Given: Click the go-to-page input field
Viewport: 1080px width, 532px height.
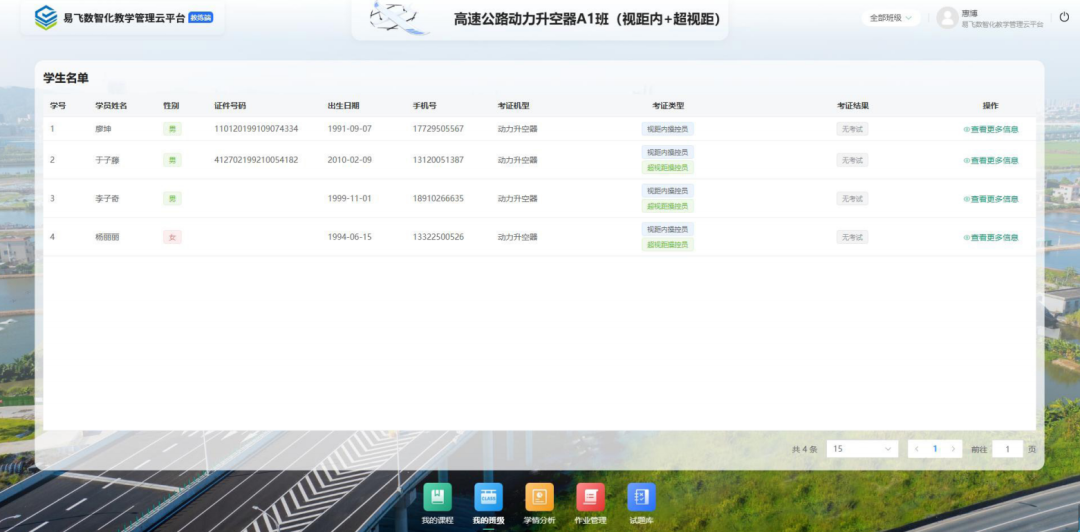Looking at the screenshot, I should 1007,449.
